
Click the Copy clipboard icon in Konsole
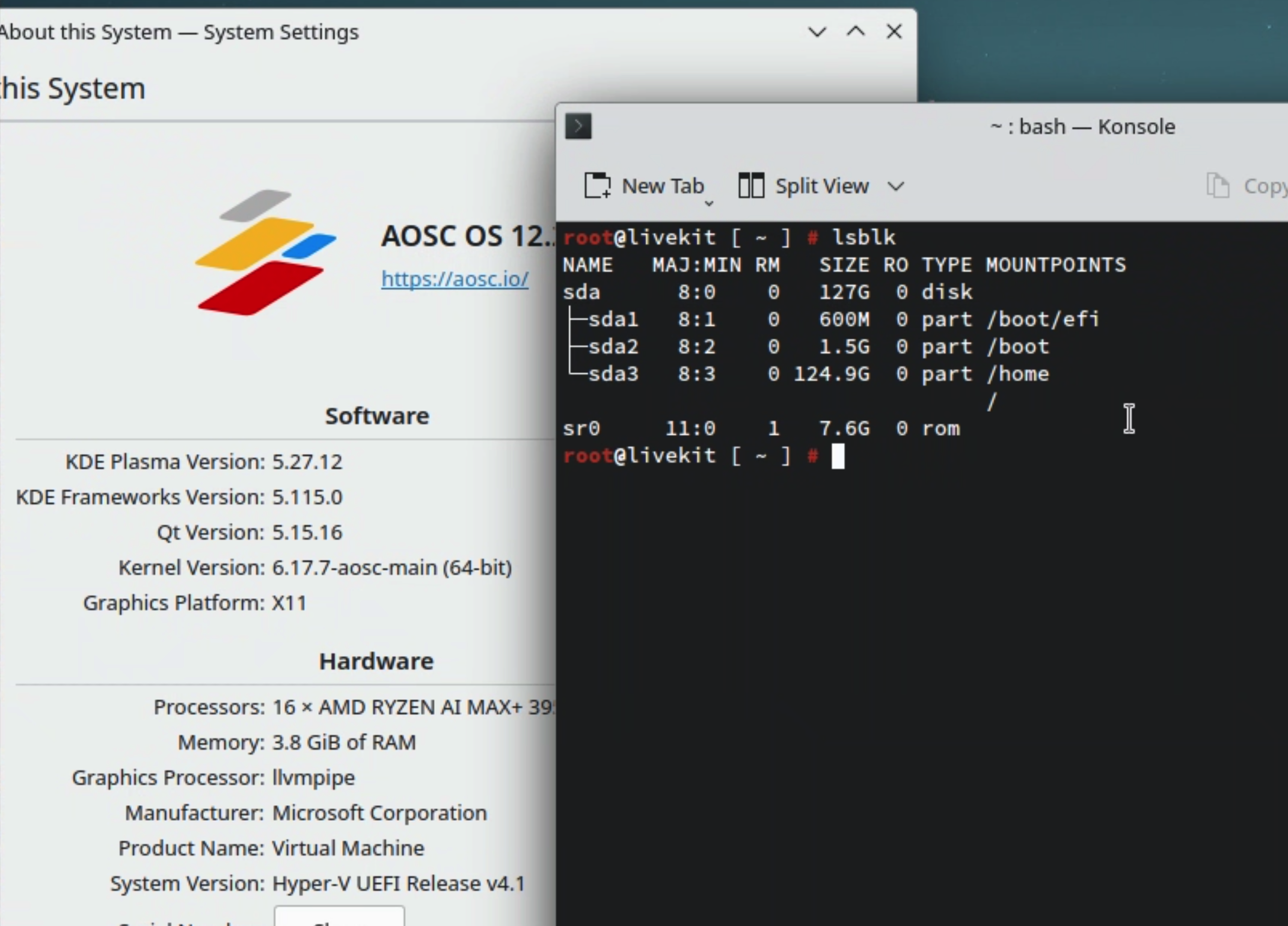tap(1218, 185)
